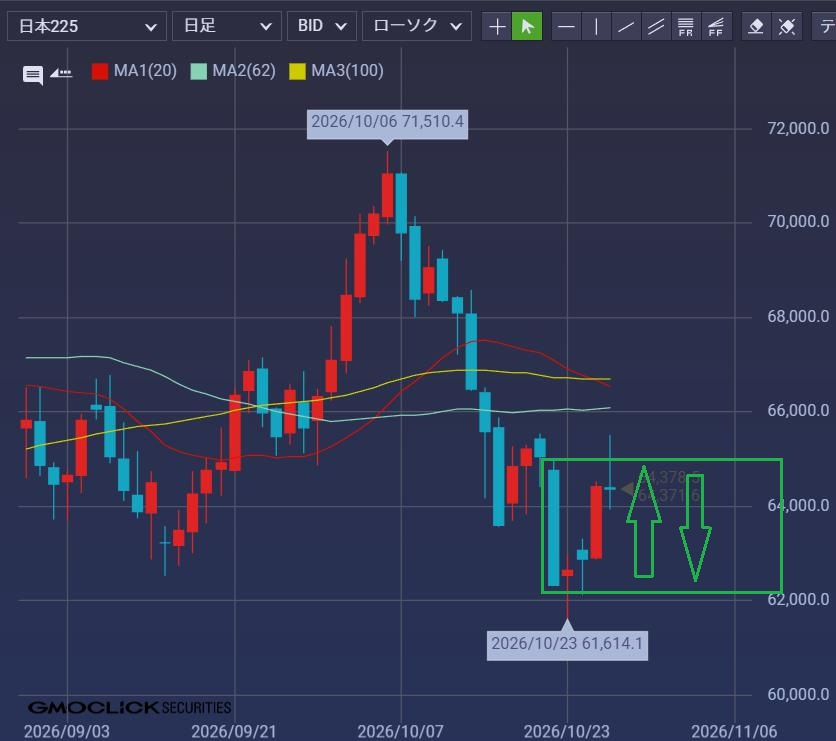The image size is (836, 741).
Task: Click the 60,000.0 price axis label
Action: click(x=798, y=695)
